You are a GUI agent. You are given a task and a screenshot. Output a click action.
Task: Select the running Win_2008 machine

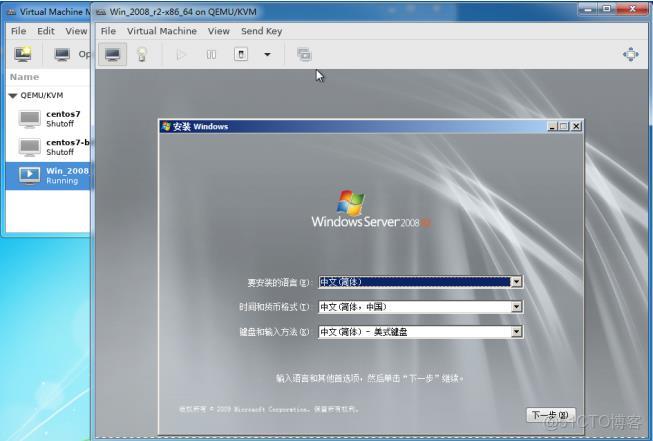point(48,176)
